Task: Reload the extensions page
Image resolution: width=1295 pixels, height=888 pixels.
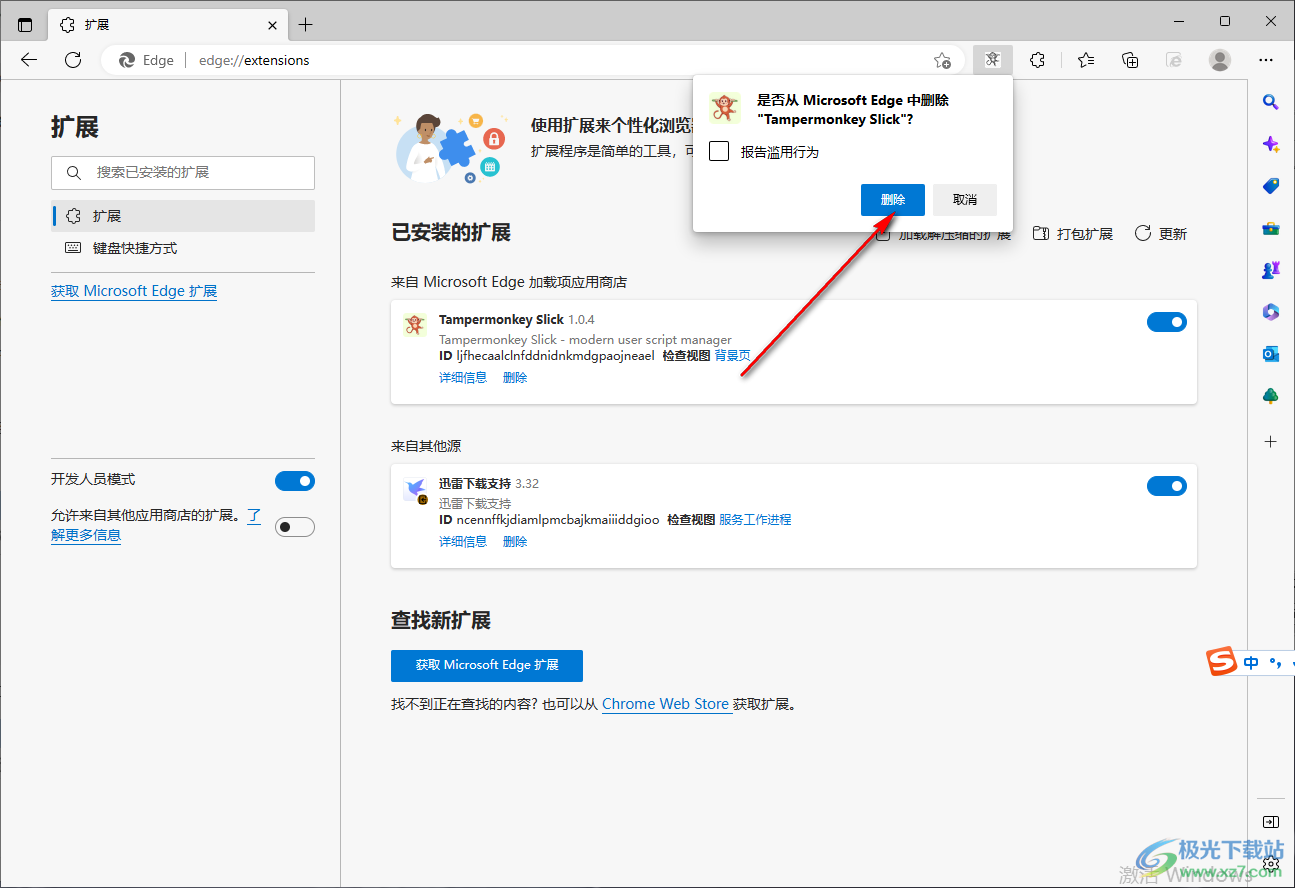Action: [x=73, y=60]
